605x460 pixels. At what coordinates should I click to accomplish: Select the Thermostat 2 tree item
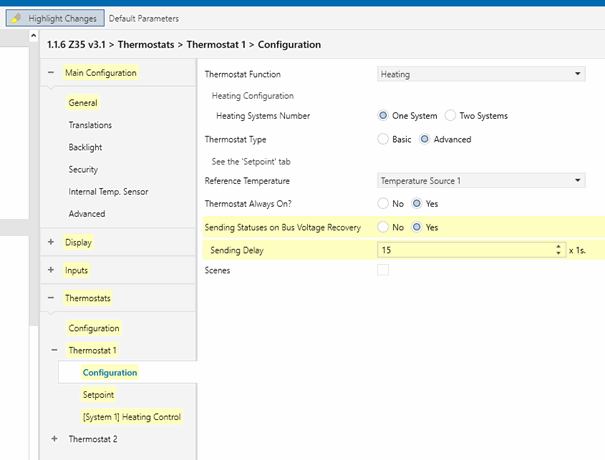click(93, 439)
